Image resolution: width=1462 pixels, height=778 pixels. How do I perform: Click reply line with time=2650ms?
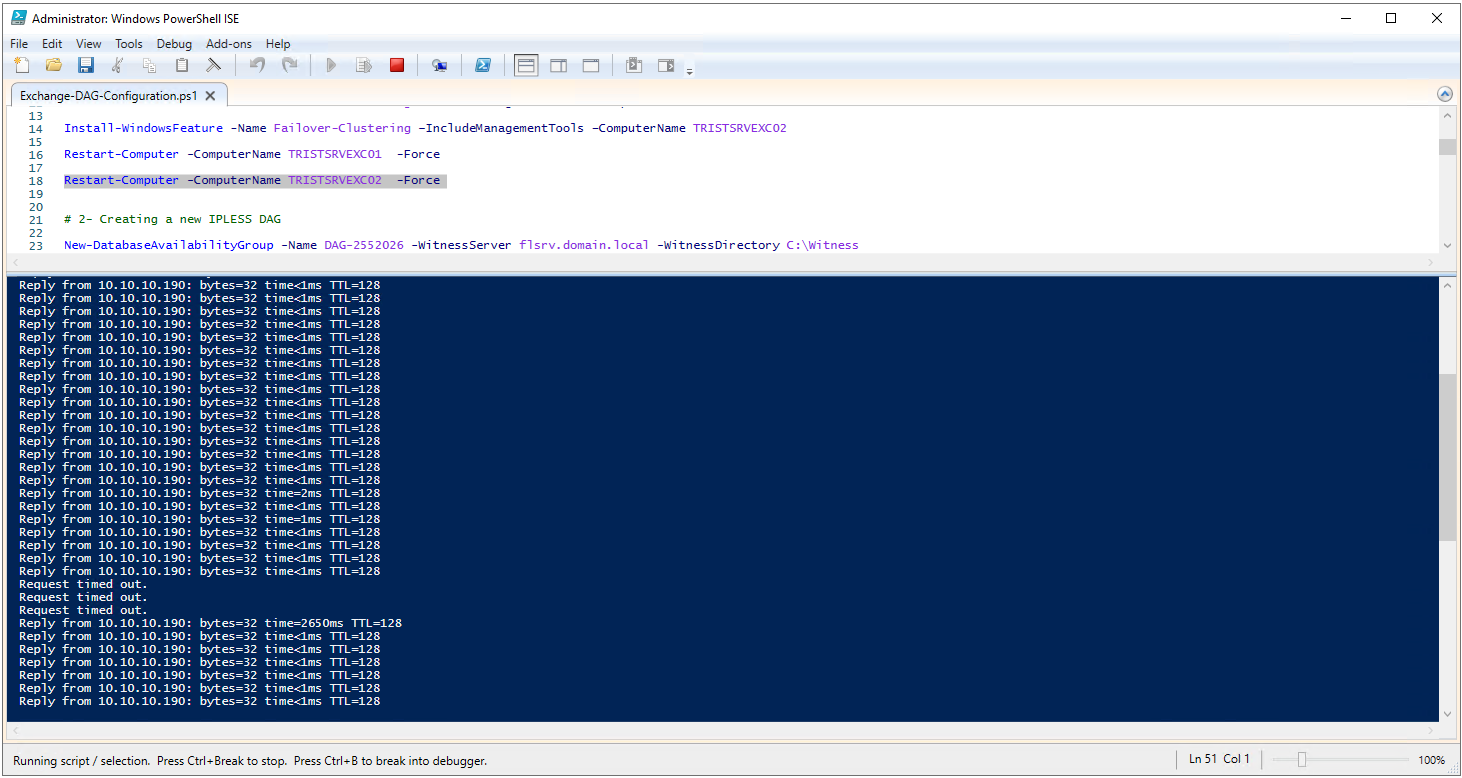210,623
